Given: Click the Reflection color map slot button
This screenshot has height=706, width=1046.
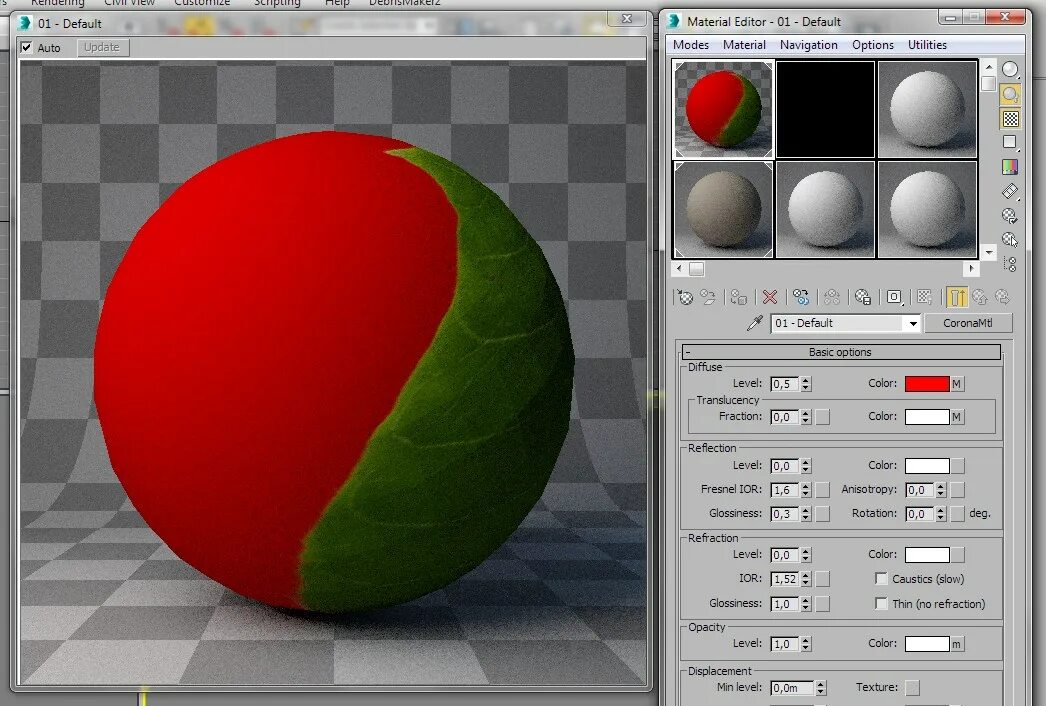Looking at the screenshot, I should (957, 466).
